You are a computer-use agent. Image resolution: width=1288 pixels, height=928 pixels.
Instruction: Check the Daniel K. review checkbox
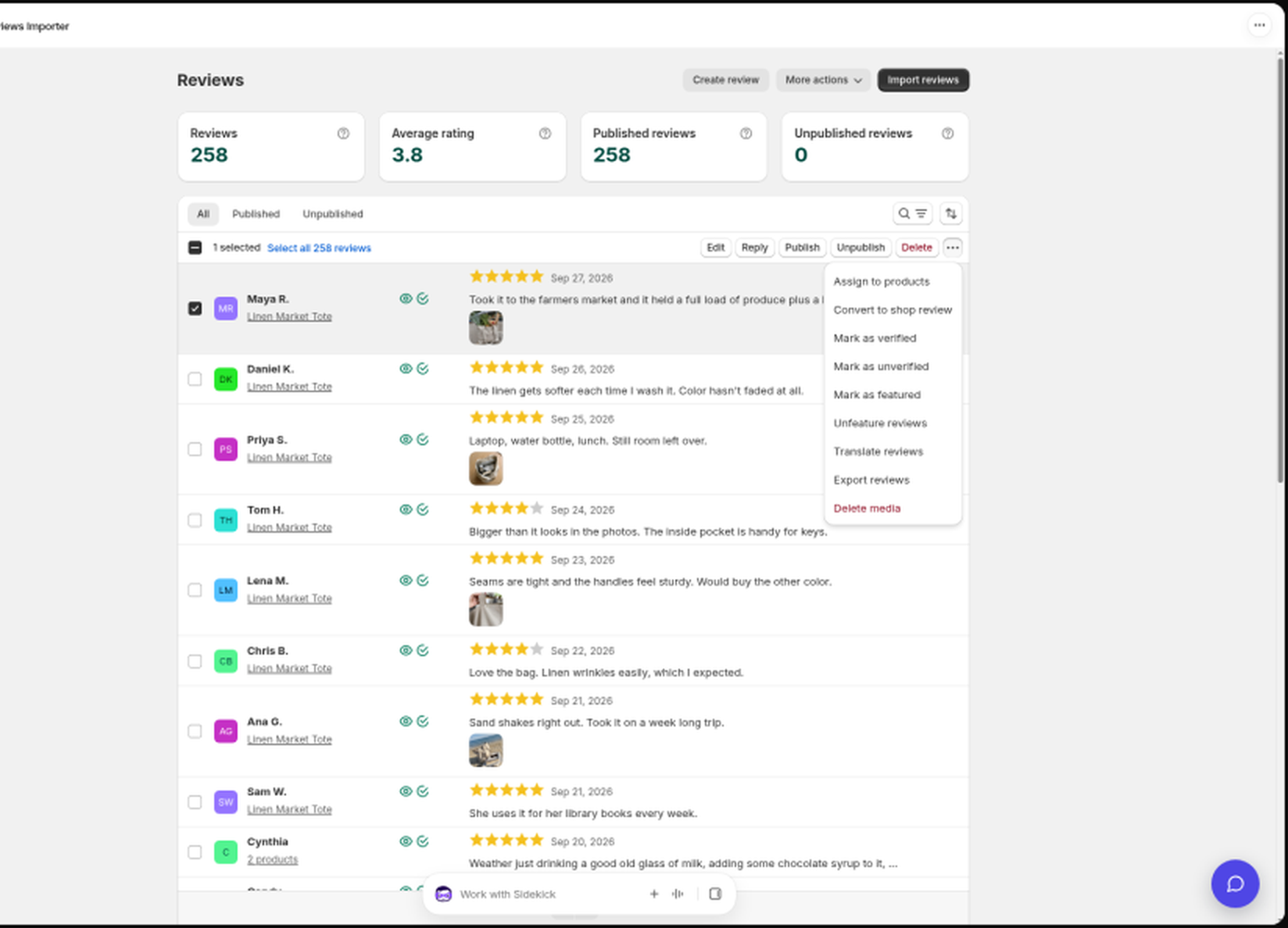click(195, 379)
